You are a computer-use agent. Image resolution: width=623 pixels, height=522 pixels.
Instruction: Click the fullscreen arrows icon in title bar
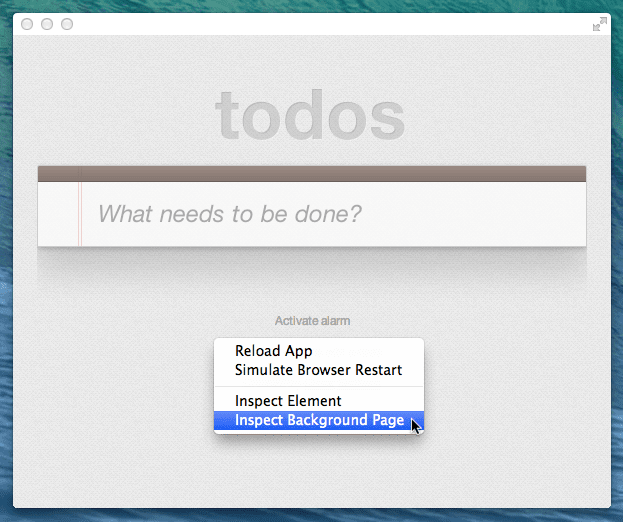coord(599,24)
